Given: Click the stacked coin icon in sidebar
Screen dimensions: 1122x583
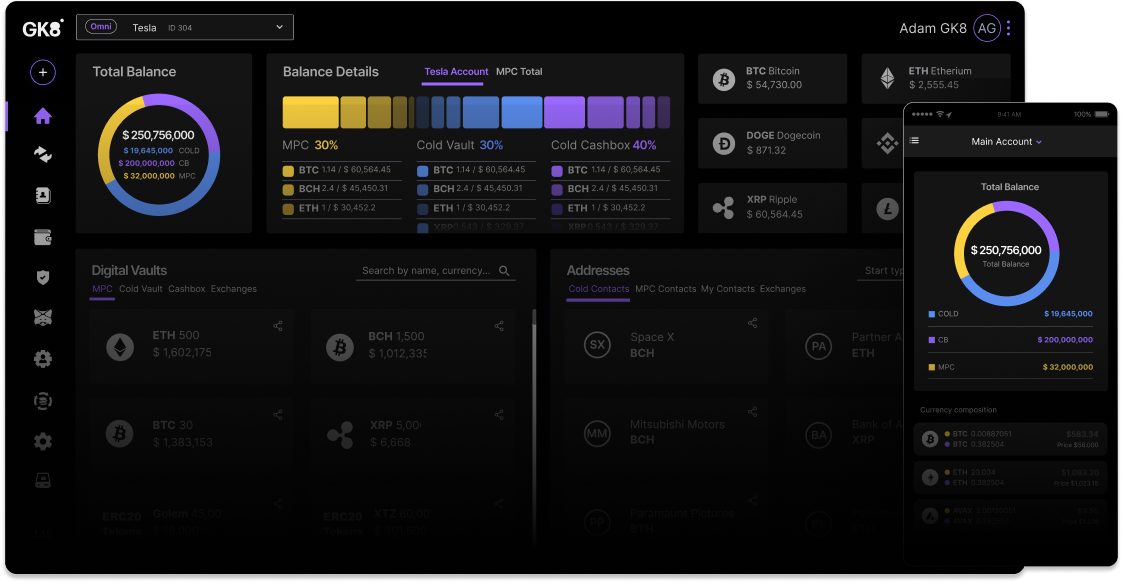Looking at the screenshot, I should point(43,401).
